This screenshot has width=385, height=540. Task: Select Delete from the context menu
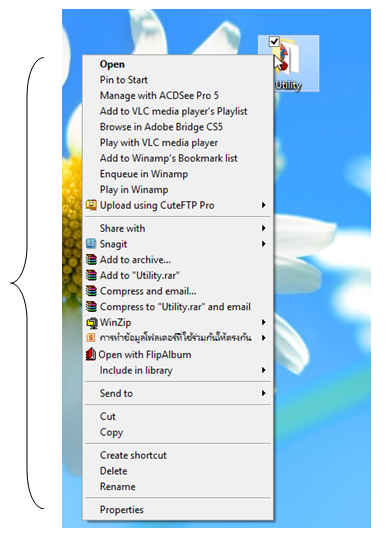coord(178,471)
